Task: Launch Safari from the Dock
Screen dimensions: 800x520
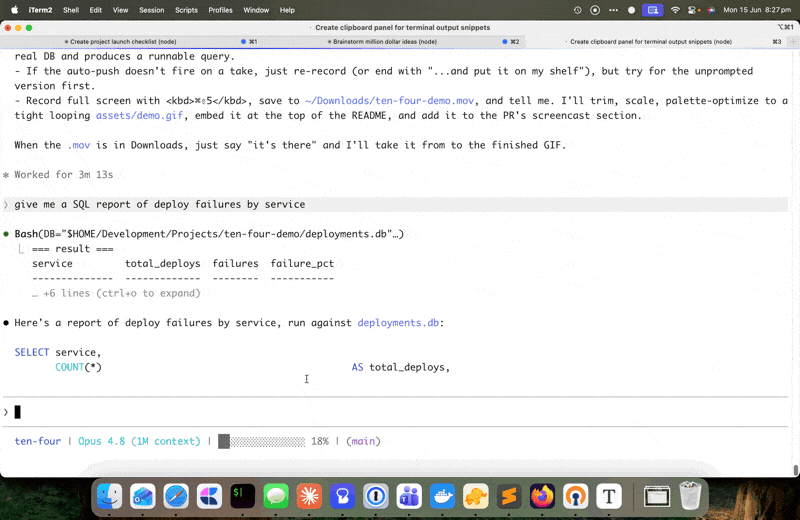Action: pyautogui.click(x=176, y=496)
